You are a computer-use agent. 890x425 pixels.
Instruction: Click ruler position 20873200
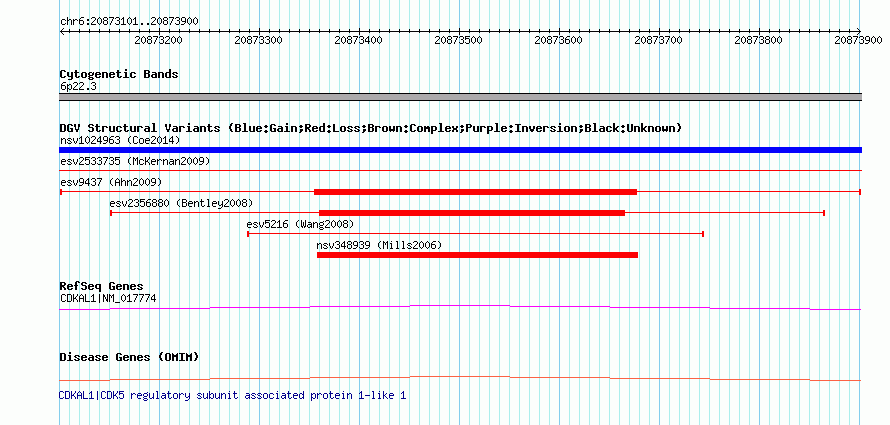click(158, 40)
